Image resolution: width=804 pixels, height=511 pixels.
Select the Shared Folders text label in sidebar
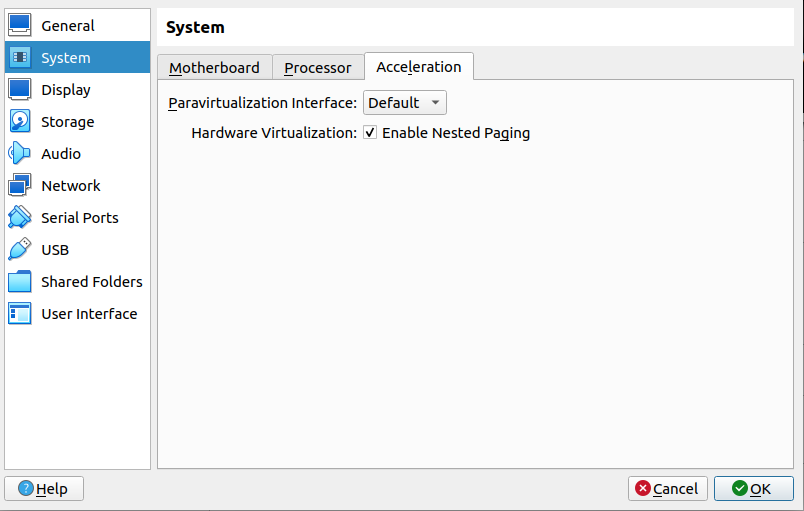point(92,282)
